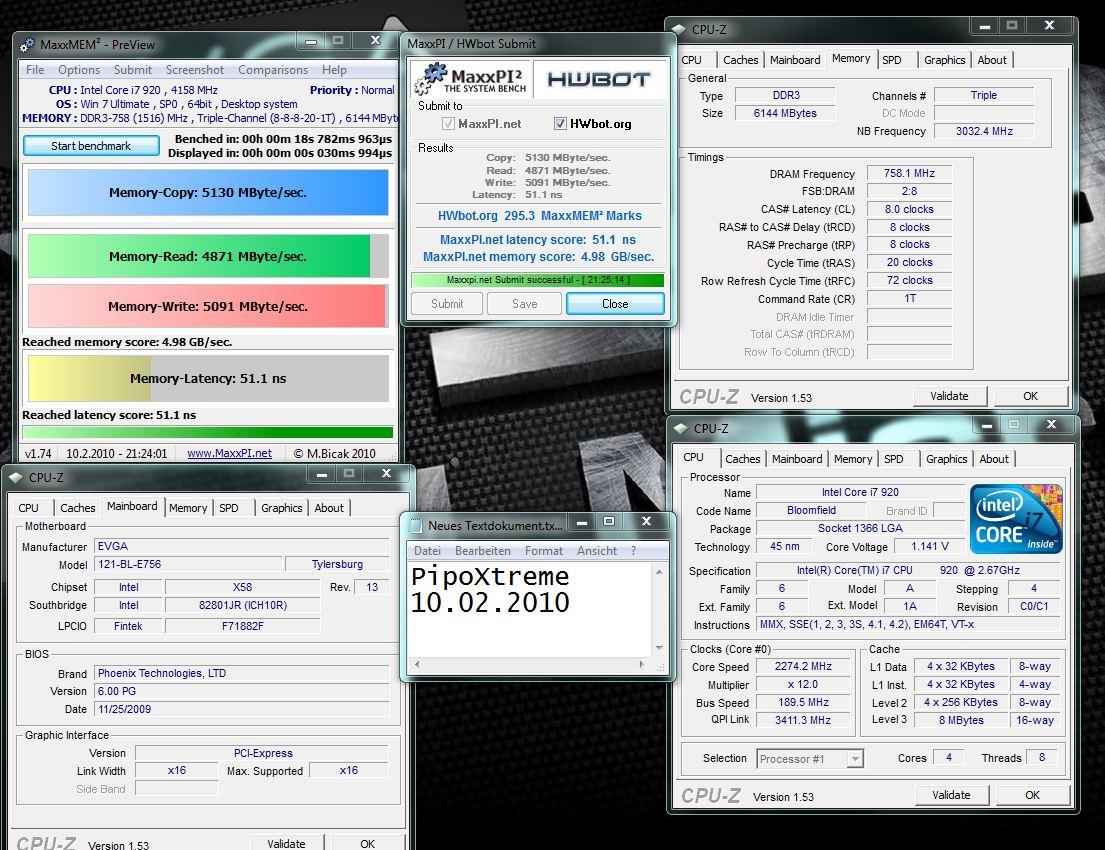Click OK in CPU-Z Memory window

(1030, 396)
